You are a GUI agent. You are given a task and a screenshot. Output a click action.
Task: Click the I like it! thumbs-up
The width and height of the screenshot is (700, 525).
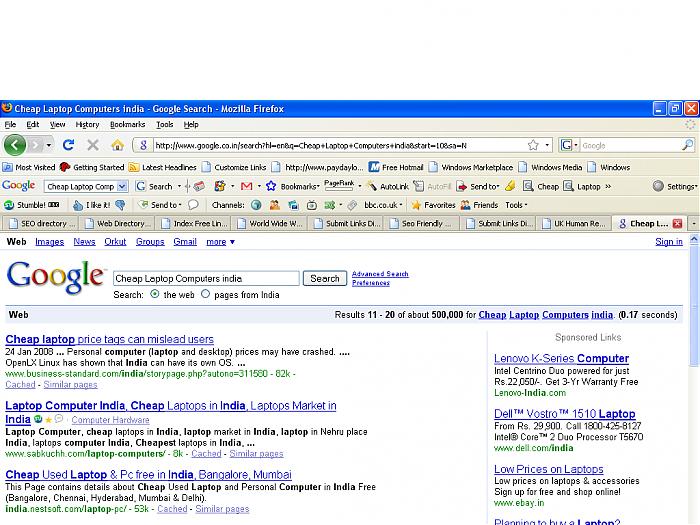[92, 205]
